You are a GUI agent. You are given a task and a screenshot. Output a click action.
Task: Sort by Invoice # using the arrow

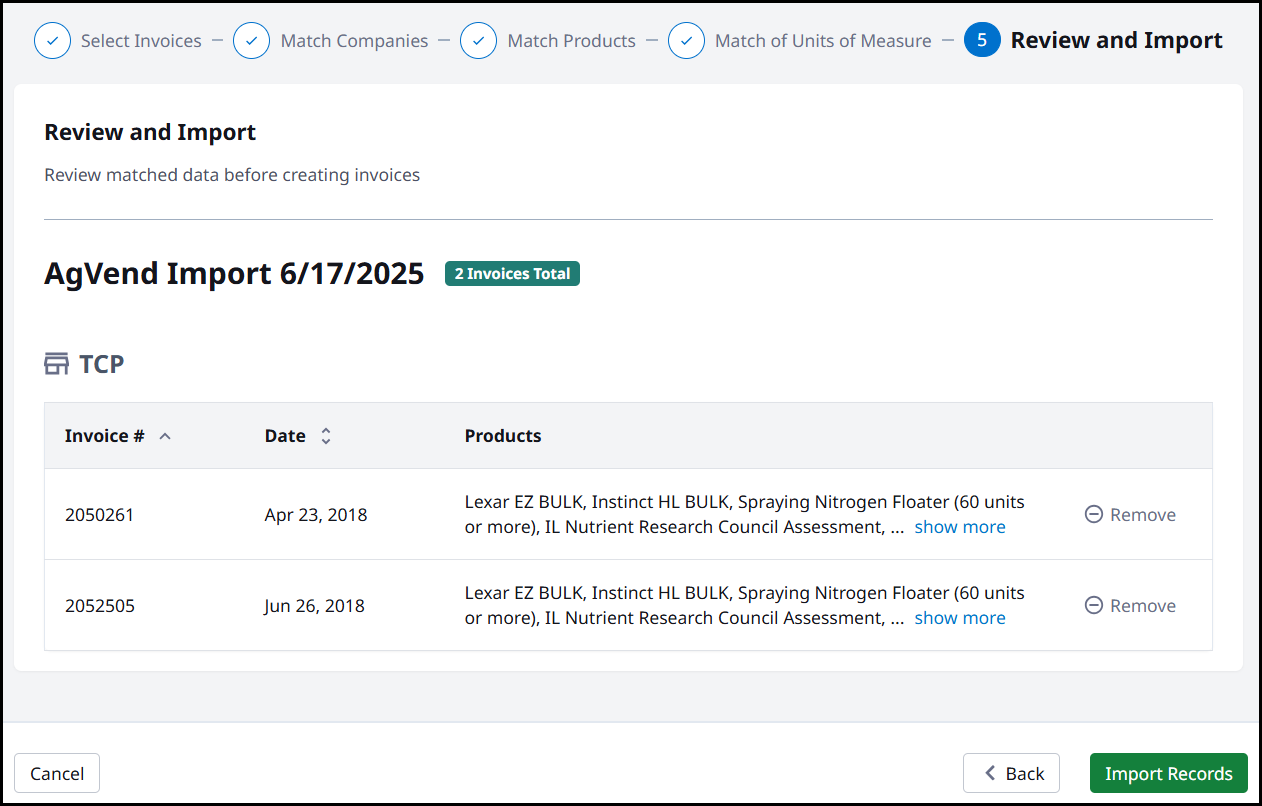point(165,436)
